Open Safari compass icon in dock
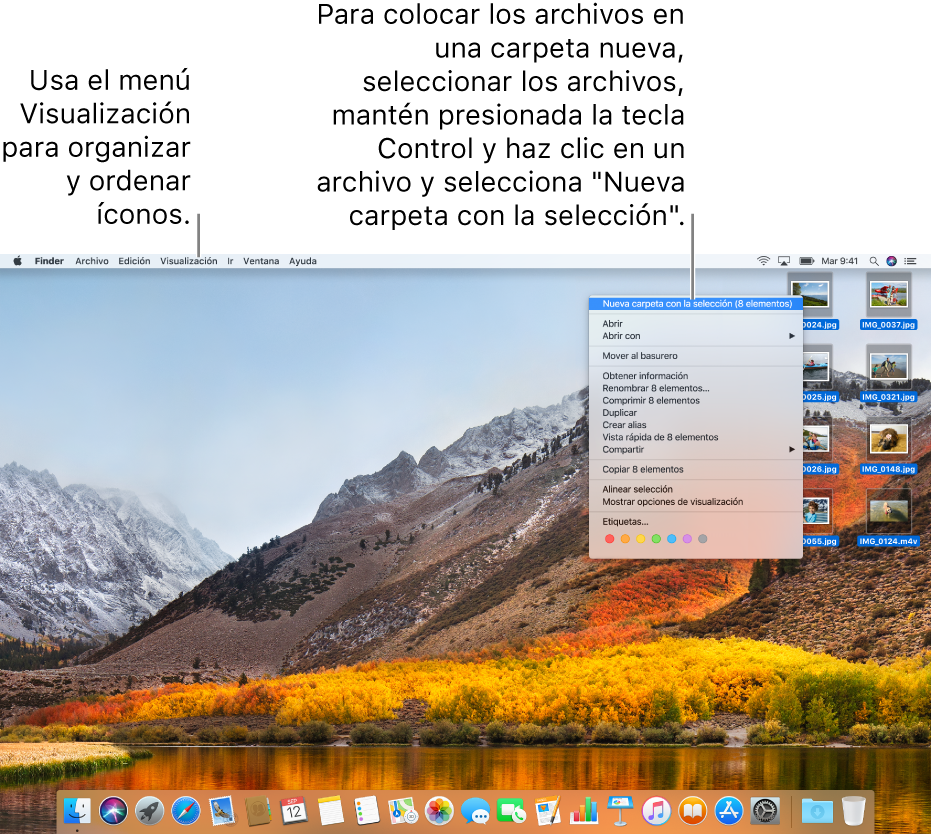The image size is (931, 835). (186, 811)
